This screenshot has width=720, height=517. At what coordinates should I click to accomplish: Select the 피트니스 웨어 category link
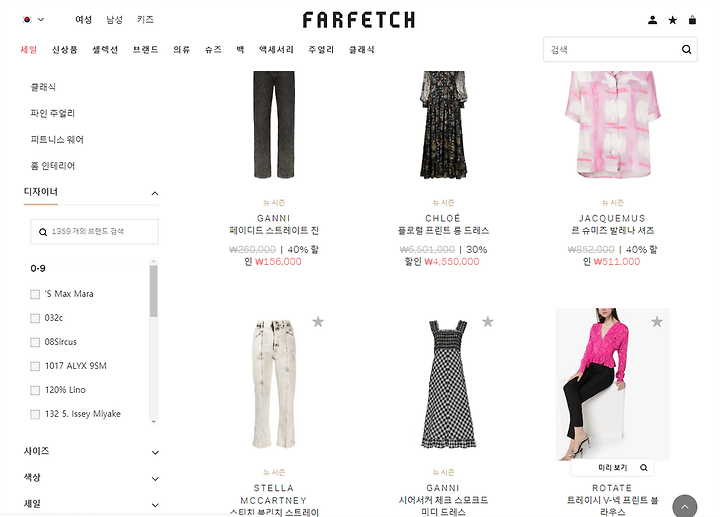(57, 140)
